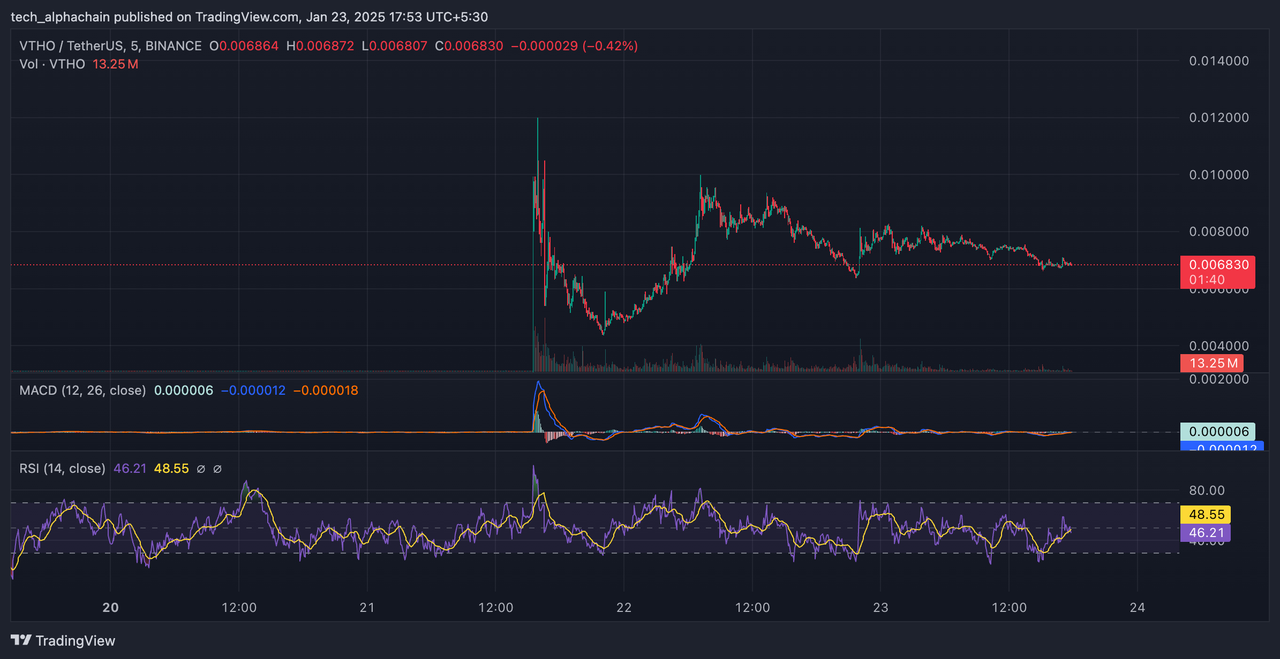Click the TradingView logo
The height and width of the screenshot is (659, 1280).
(20, 640)
